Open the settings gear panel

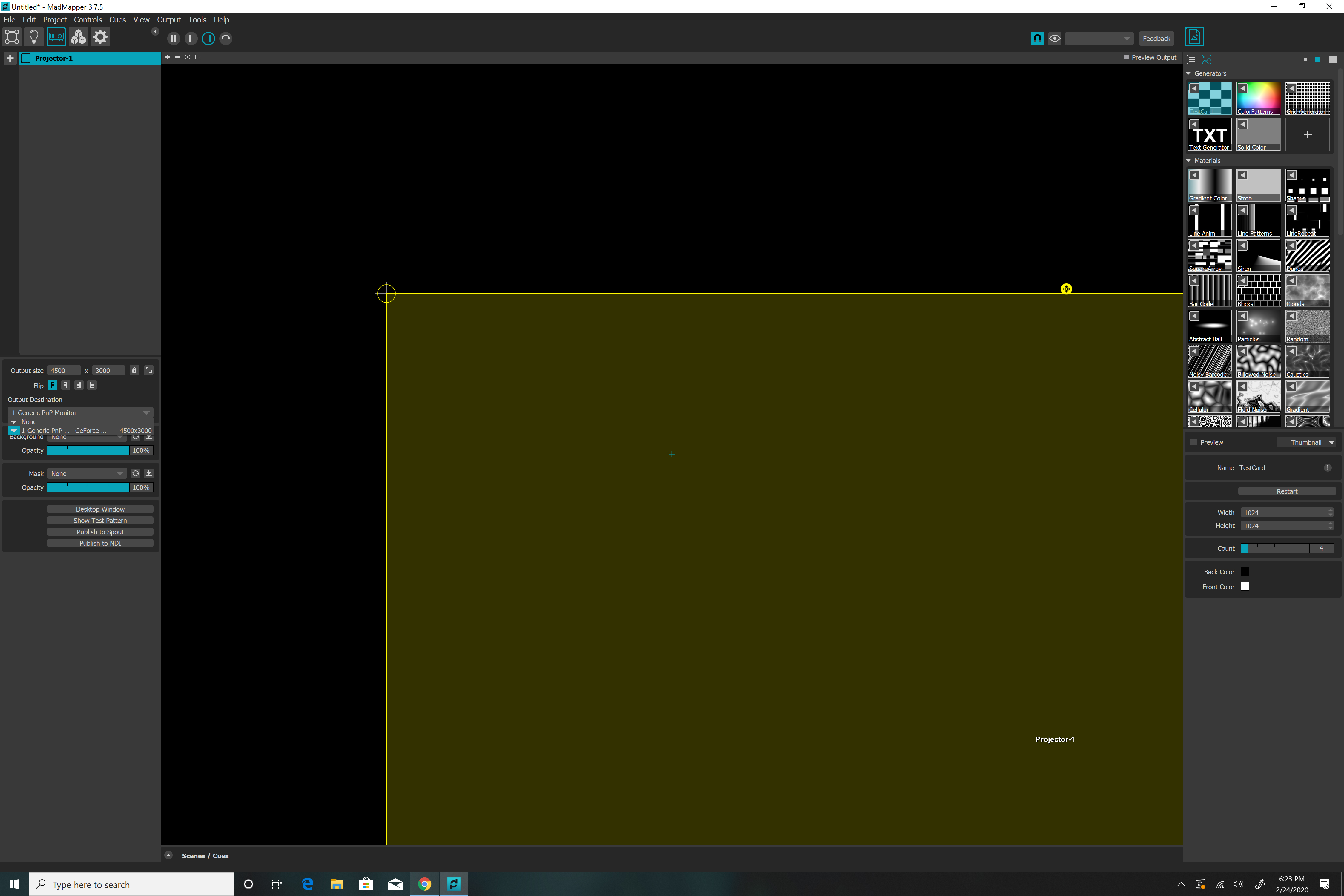(x=100, y=36)
